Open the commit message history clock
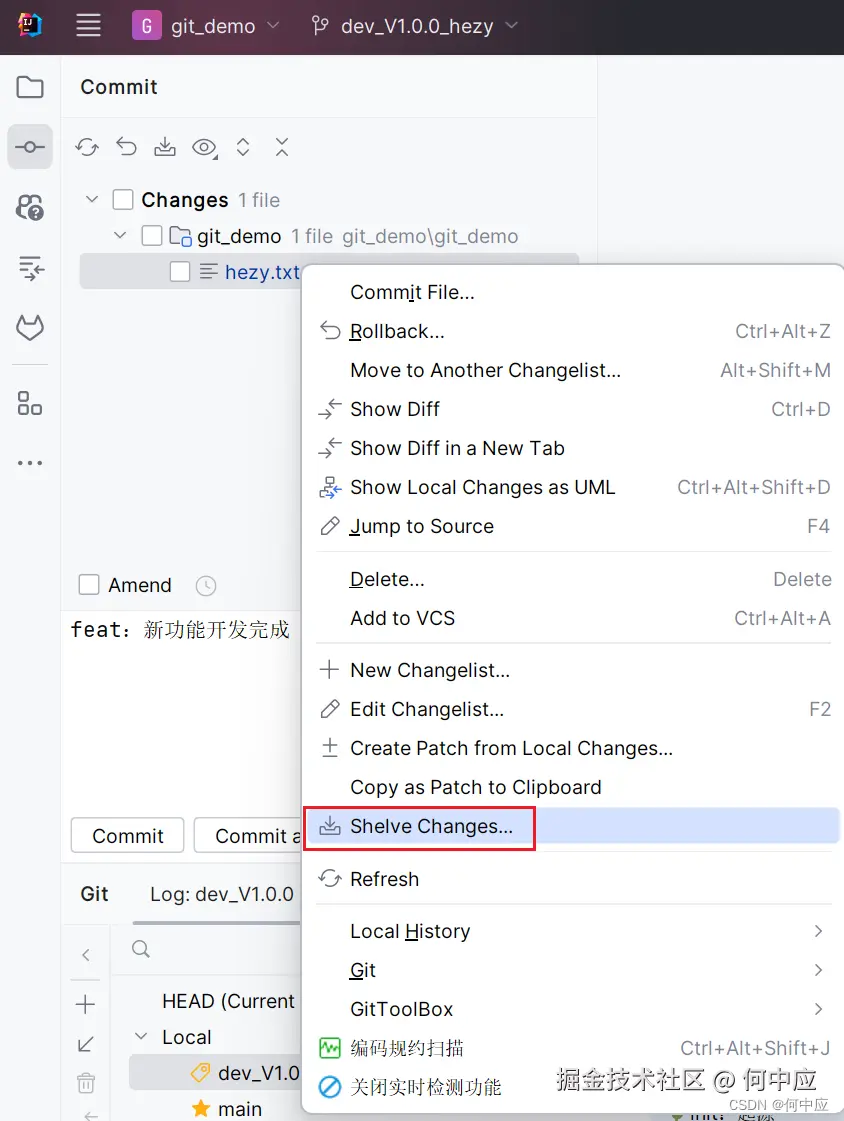 point(206,586)
